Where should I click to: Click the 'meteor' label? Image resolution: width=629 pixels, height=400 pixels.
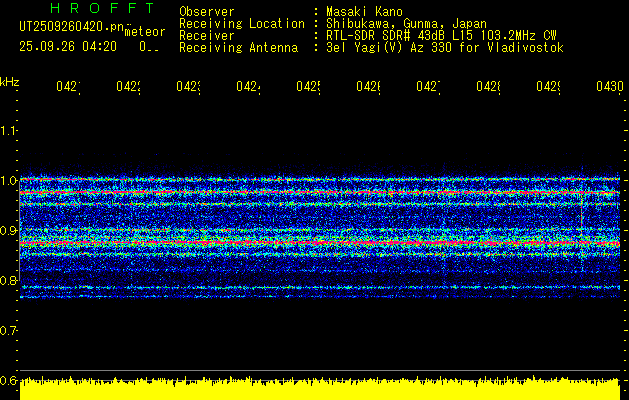pos(145,32)
